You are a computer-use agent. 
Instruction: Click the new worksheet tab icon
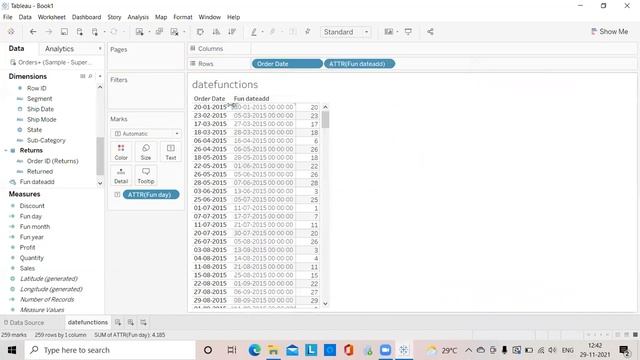click(118, 322)
